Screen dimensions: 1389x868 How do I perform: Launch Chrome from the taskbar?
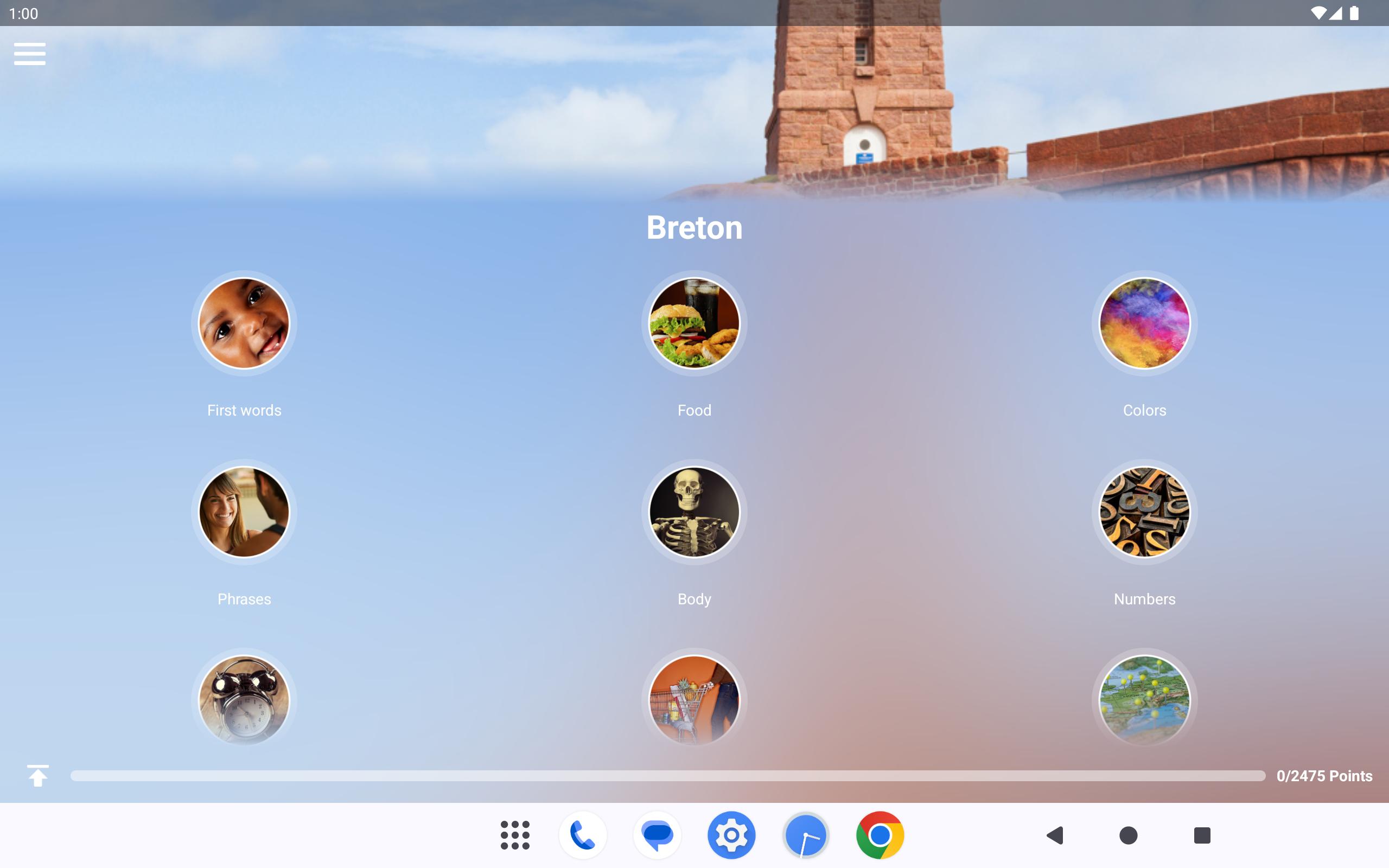[880, 835]
